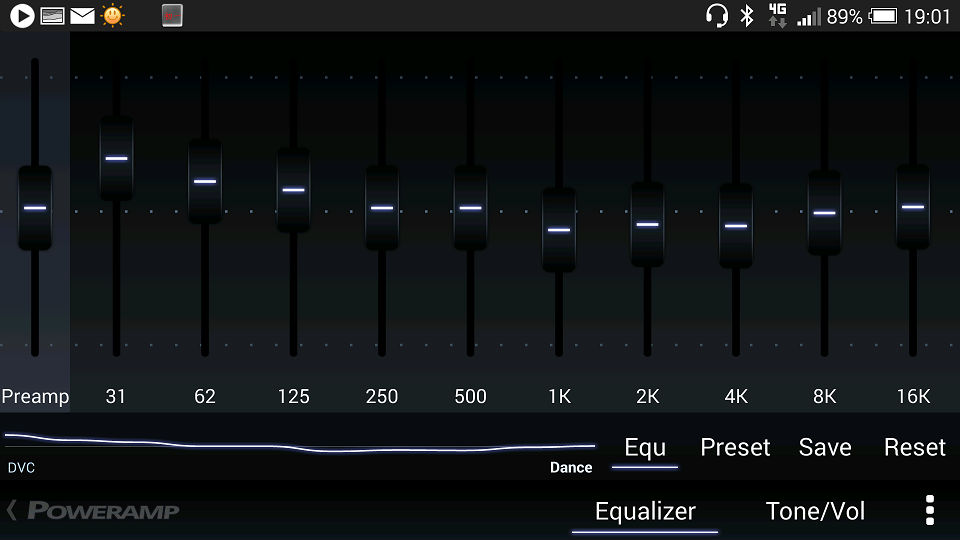
Task: Tap the 1K frequency label
Action: coord(560,397)
